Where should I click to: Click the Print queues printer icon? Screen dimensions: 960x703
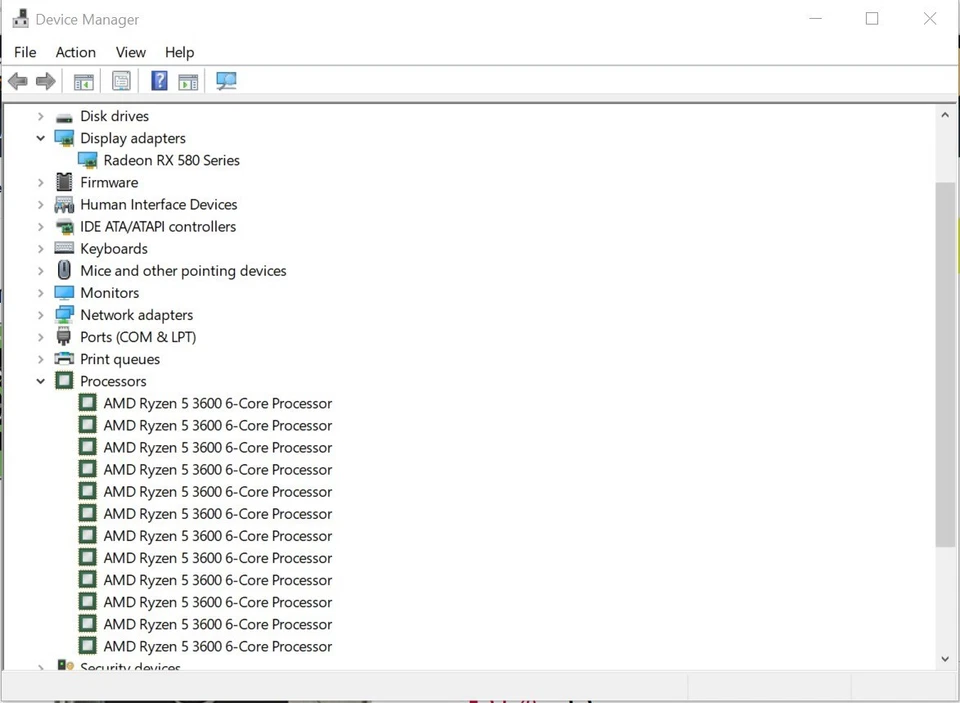pyautogui.click(x=64, y=358)
